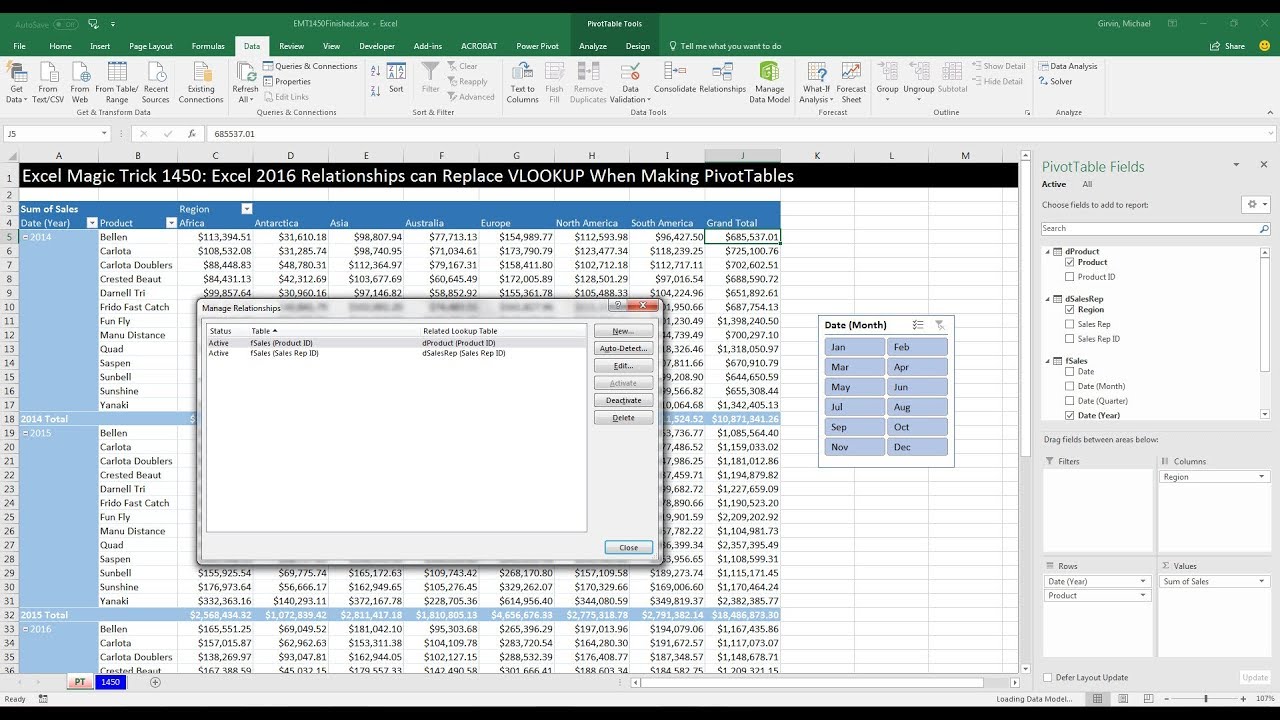This screenshot has width=1280, height=720.
Task: Uncheck the Region field checkbox
Action: (1070, 309)
